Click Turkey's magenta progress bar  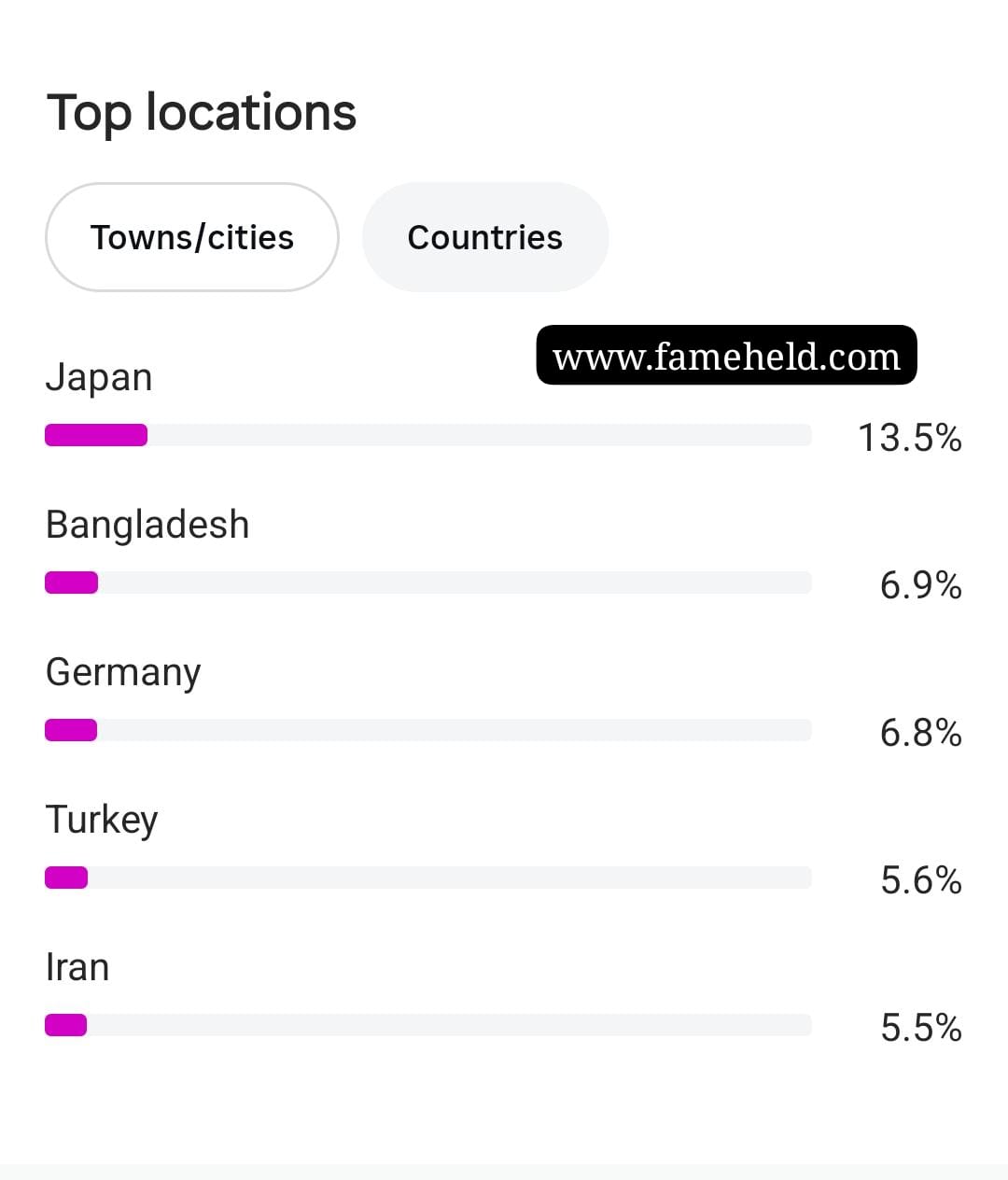tap(66, 878)
